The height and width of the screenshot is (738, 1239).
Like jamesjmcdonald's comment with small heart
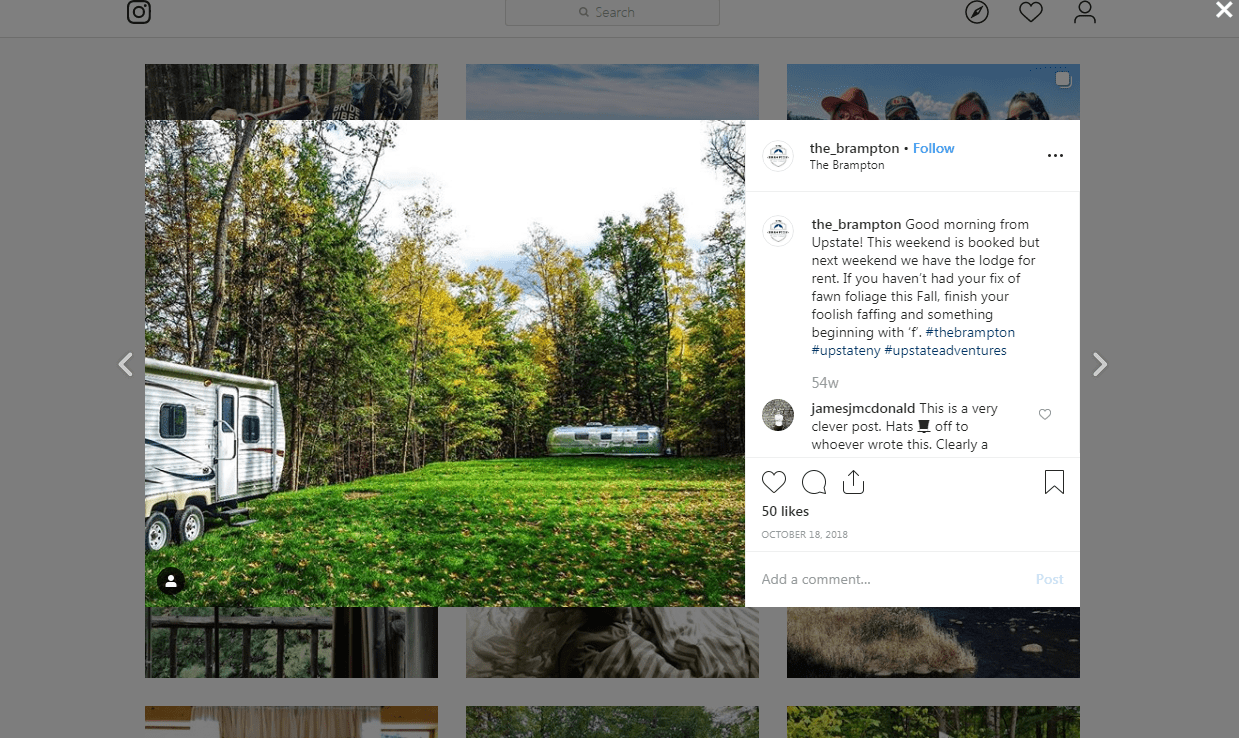pos(1045,414)
